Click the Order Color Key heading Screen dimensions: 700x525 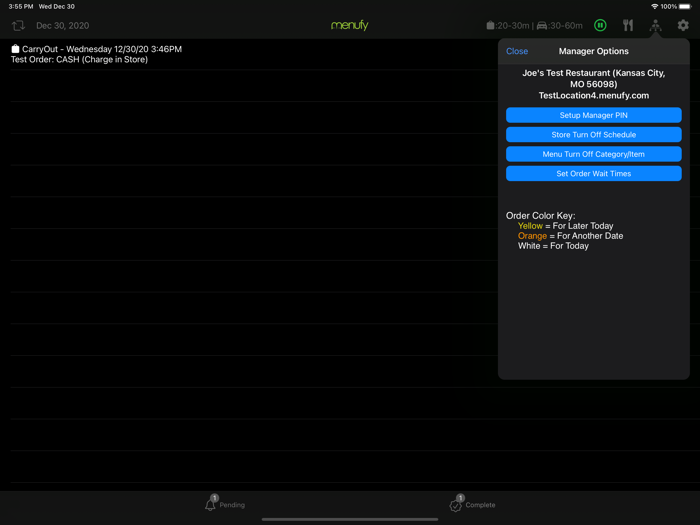click(540, 216)
